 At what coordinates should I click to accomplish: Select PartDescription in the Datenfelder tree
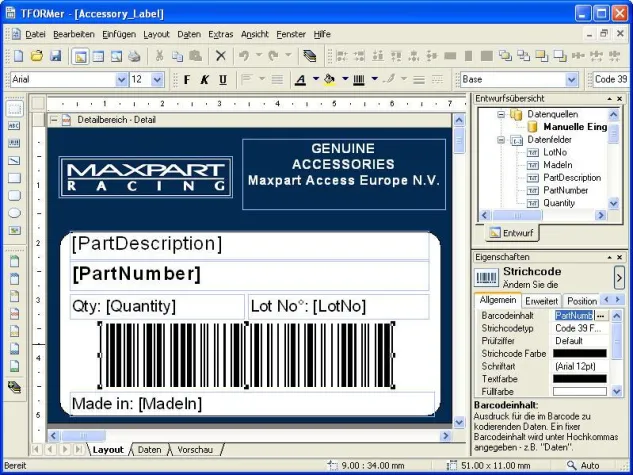click(572, 177)
